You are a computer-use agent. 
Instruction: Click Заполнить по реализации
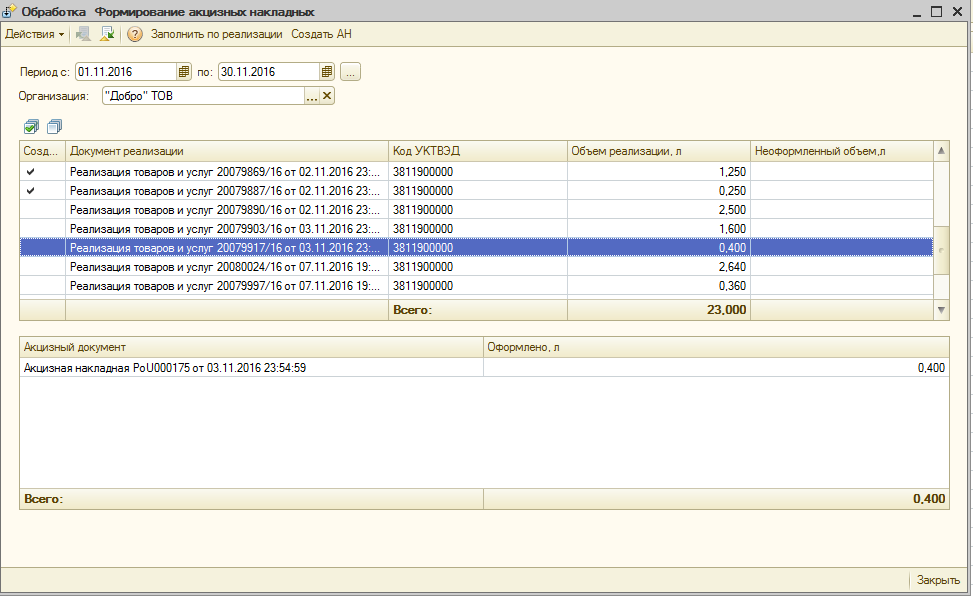click(217, 34)
